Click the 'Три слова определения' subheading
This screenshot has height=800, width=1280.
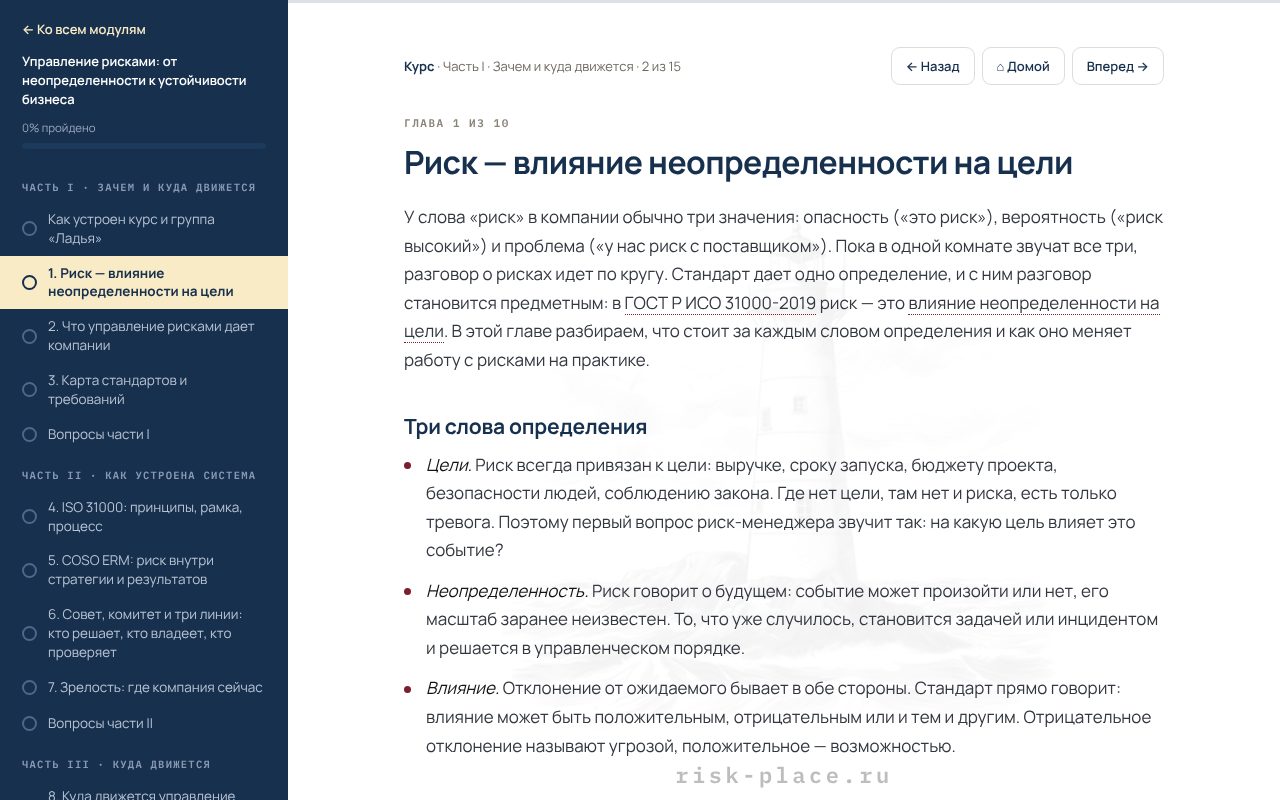click(x=525, y=427)
